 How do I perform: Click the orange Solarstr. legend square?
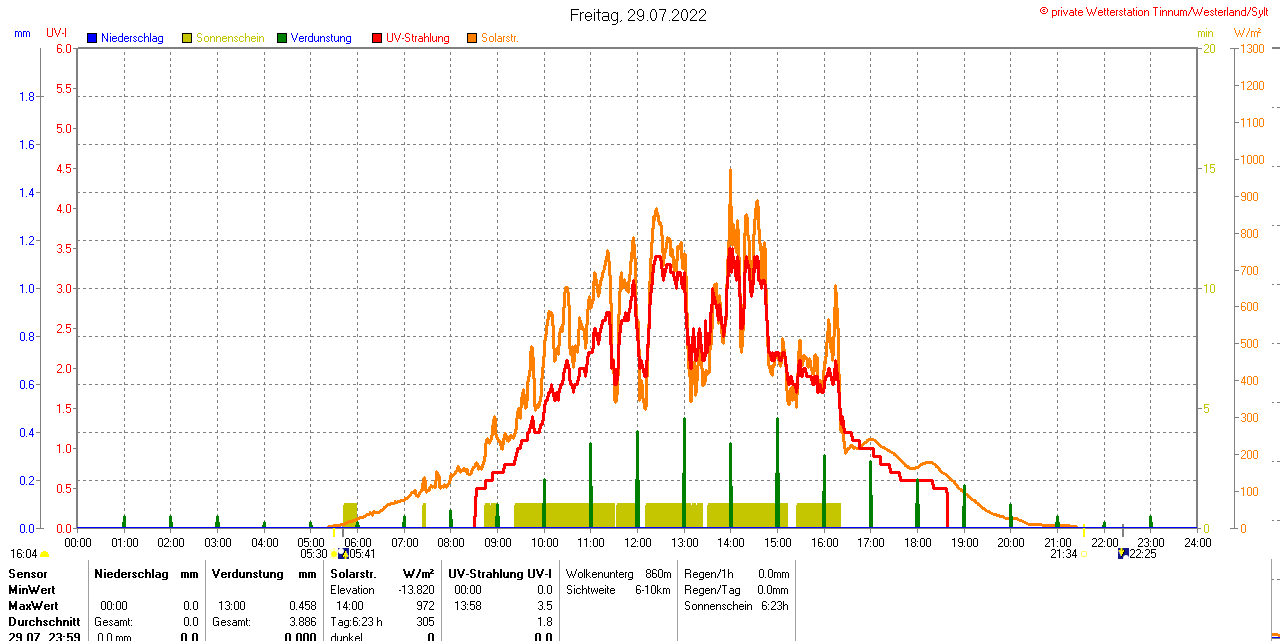(472, 38)
